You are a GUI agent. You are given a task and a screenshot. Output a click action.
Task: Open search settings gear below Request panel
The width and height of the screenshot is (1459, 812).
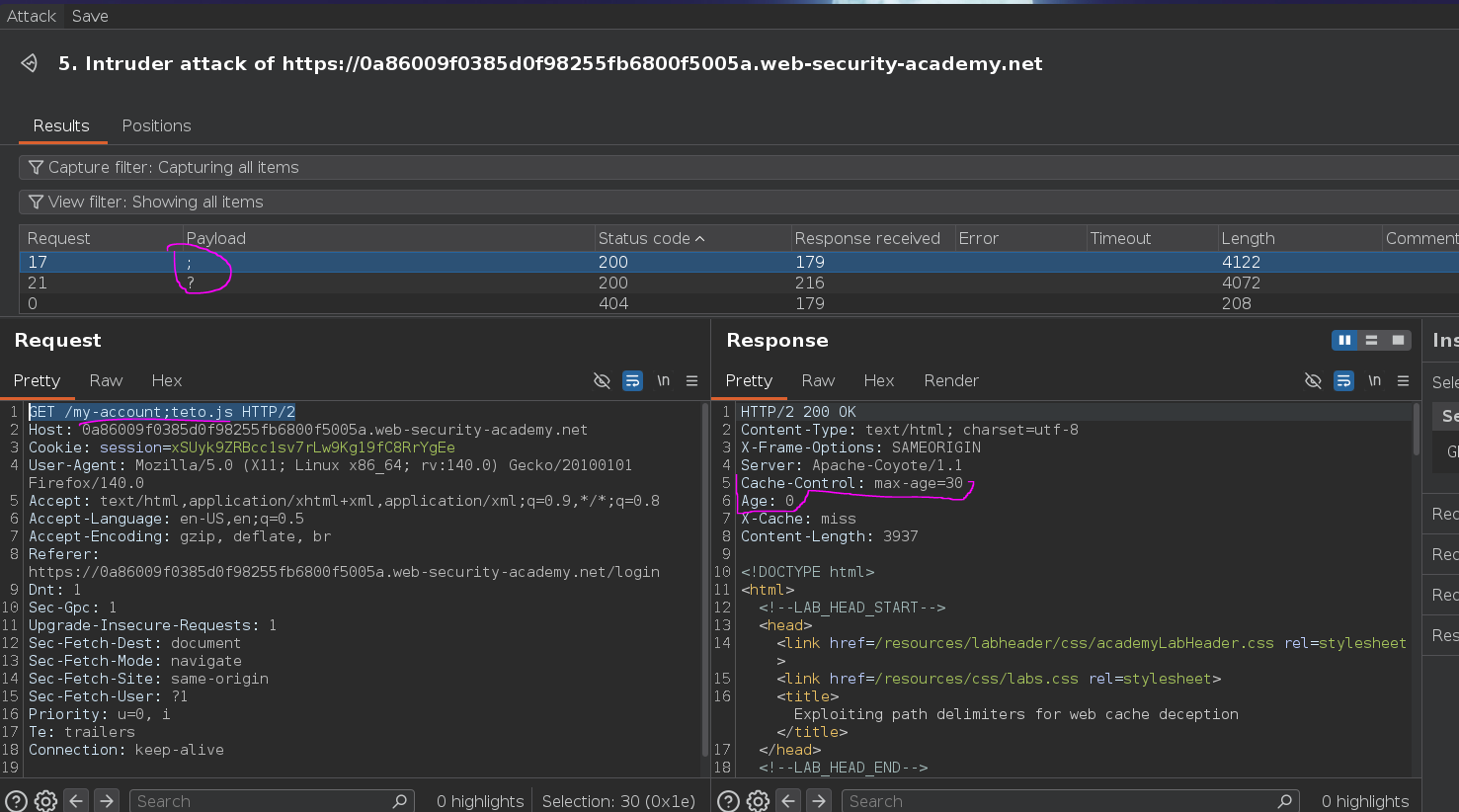click(x=45, y=801)
